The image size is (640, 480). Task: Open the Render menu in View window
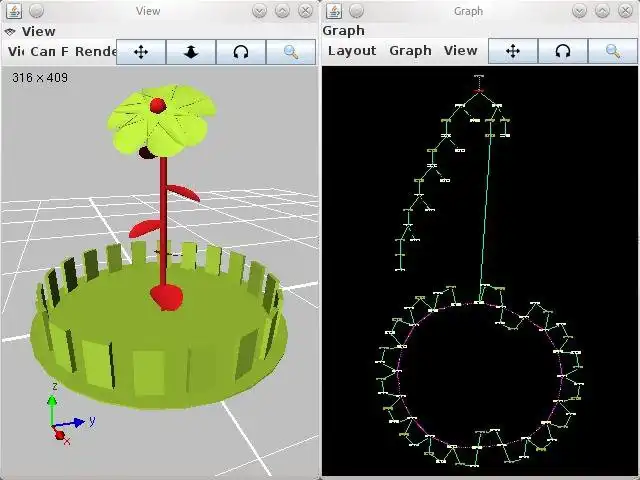pos(96,51)
